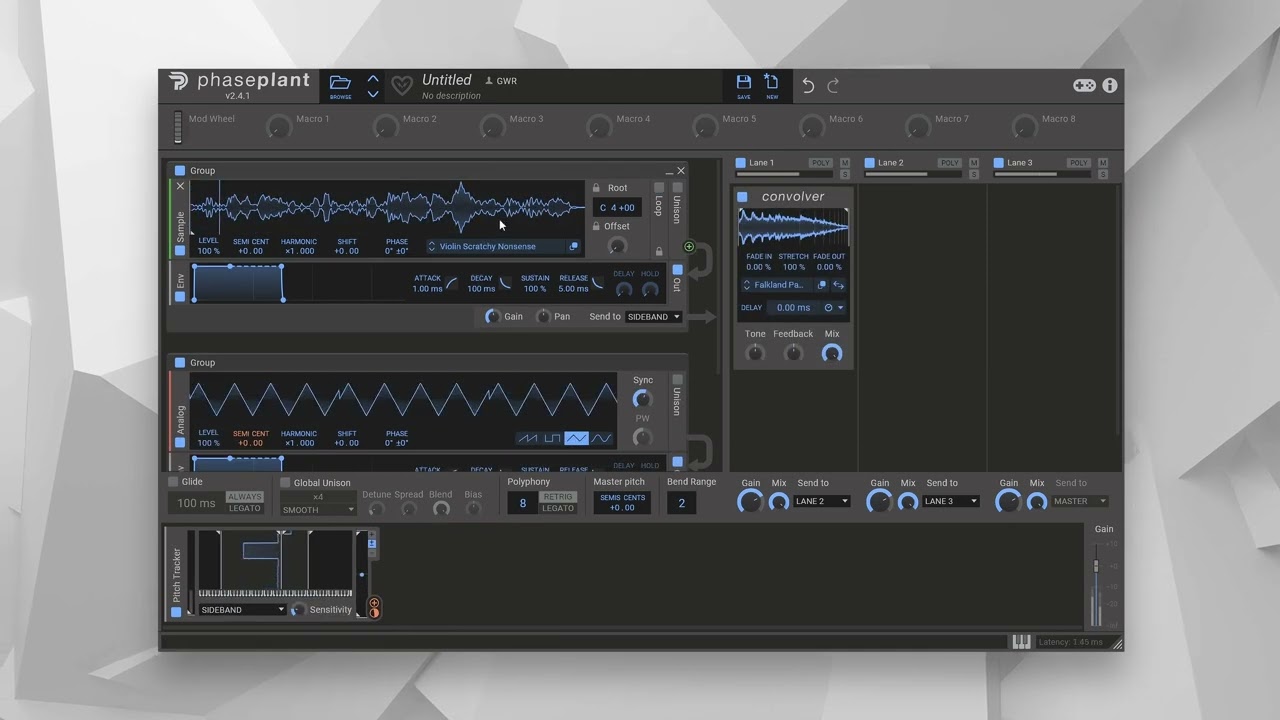Click Glide ALWAYS button
This screenshot has height=720, width=1280.
click(245, 497)
